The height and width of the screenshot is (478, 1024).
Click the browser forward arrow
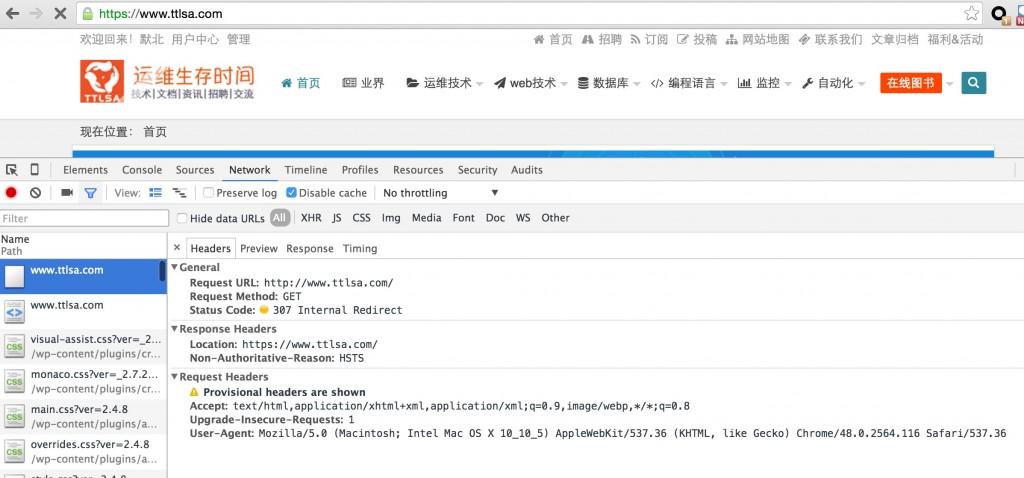coord(36,13)
